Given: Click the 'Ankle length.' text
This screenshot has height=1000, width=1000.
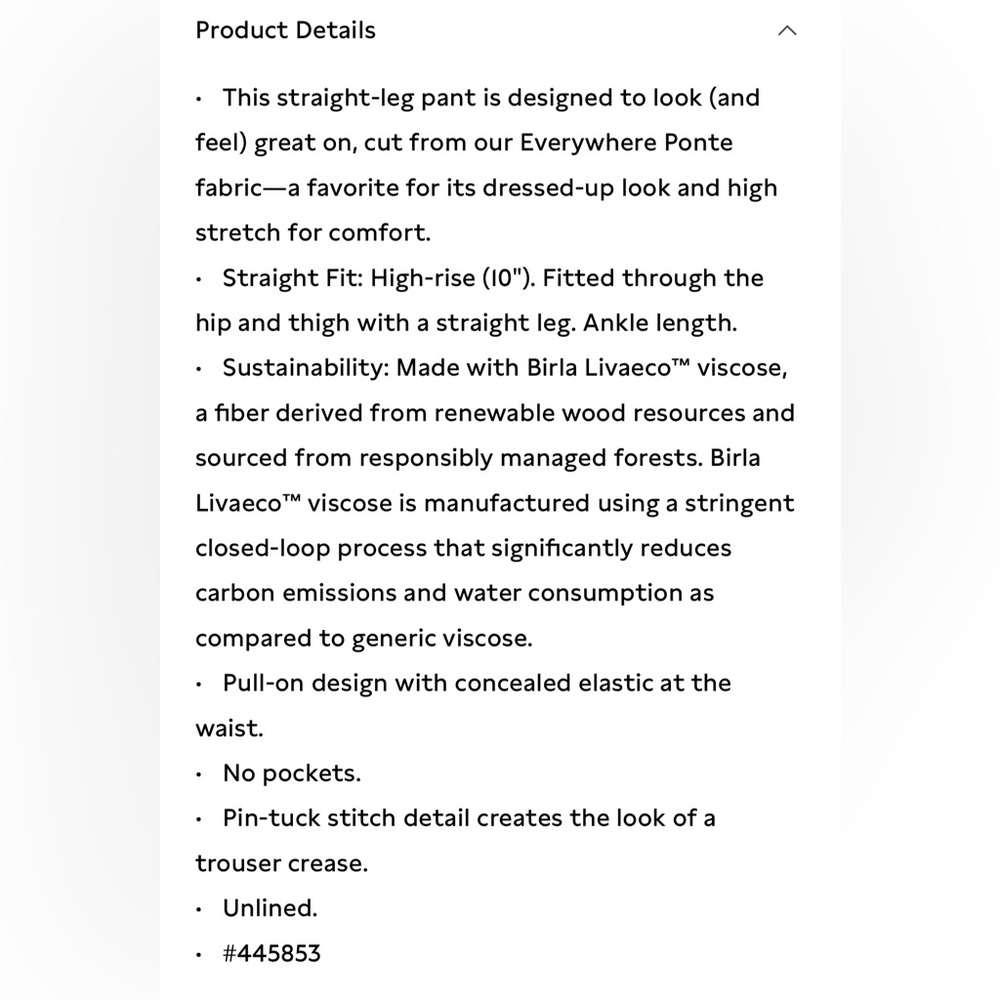Looking at the screenshot, I should tap(659, 323).
